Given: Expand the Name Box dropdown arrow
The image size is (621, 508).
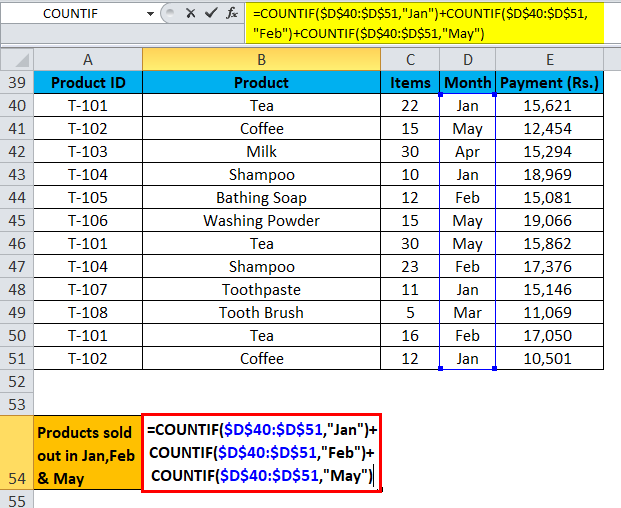Looking at the screenshot, I should pos(150,14).
